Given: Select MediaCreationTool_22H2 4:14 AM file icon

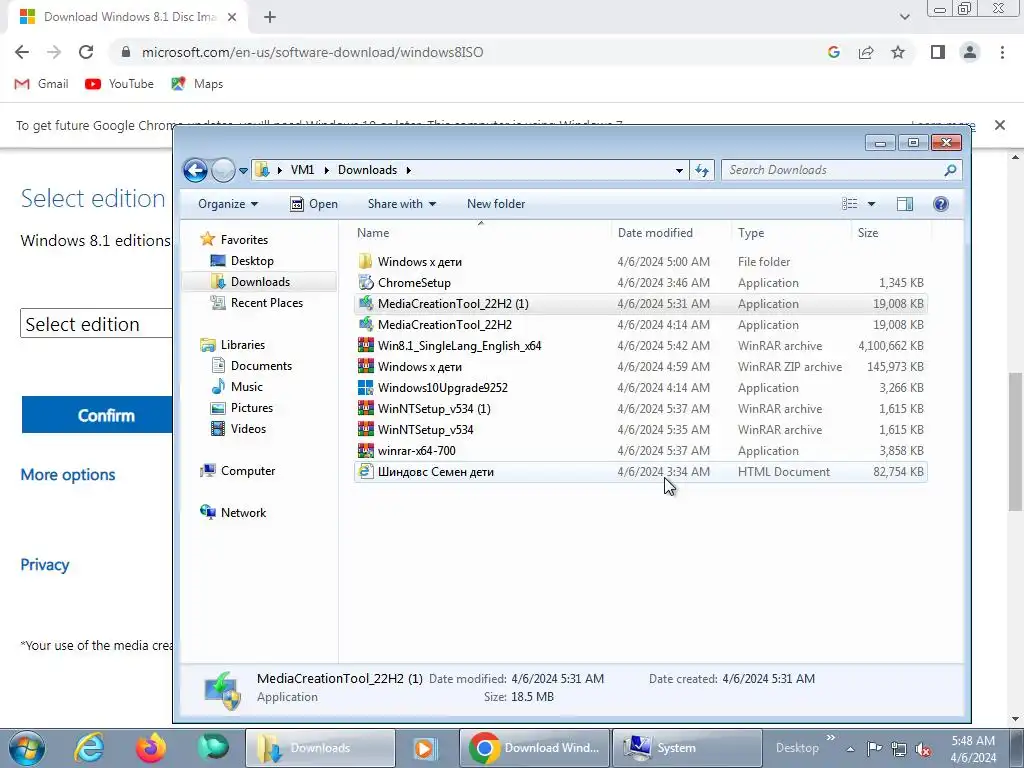Looking at the screenshot, I should 366,325.
